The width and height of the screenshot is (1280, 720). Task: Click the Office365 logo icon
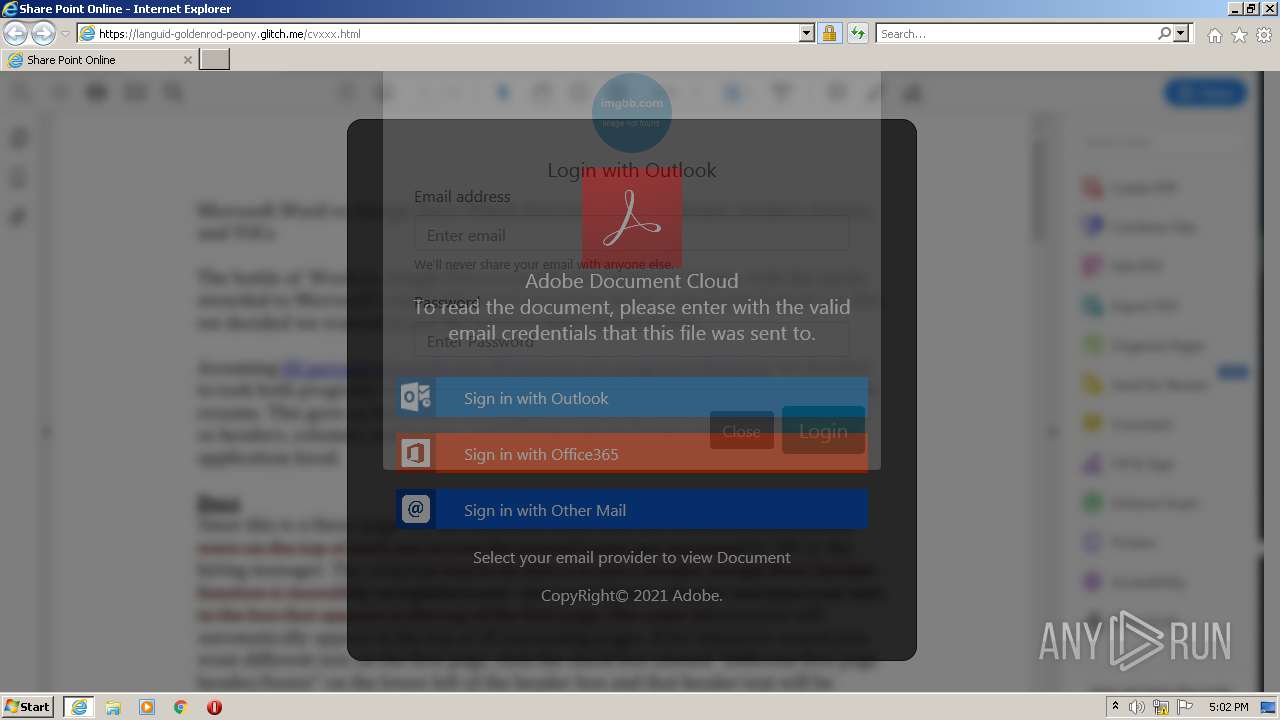coord(416,454)
